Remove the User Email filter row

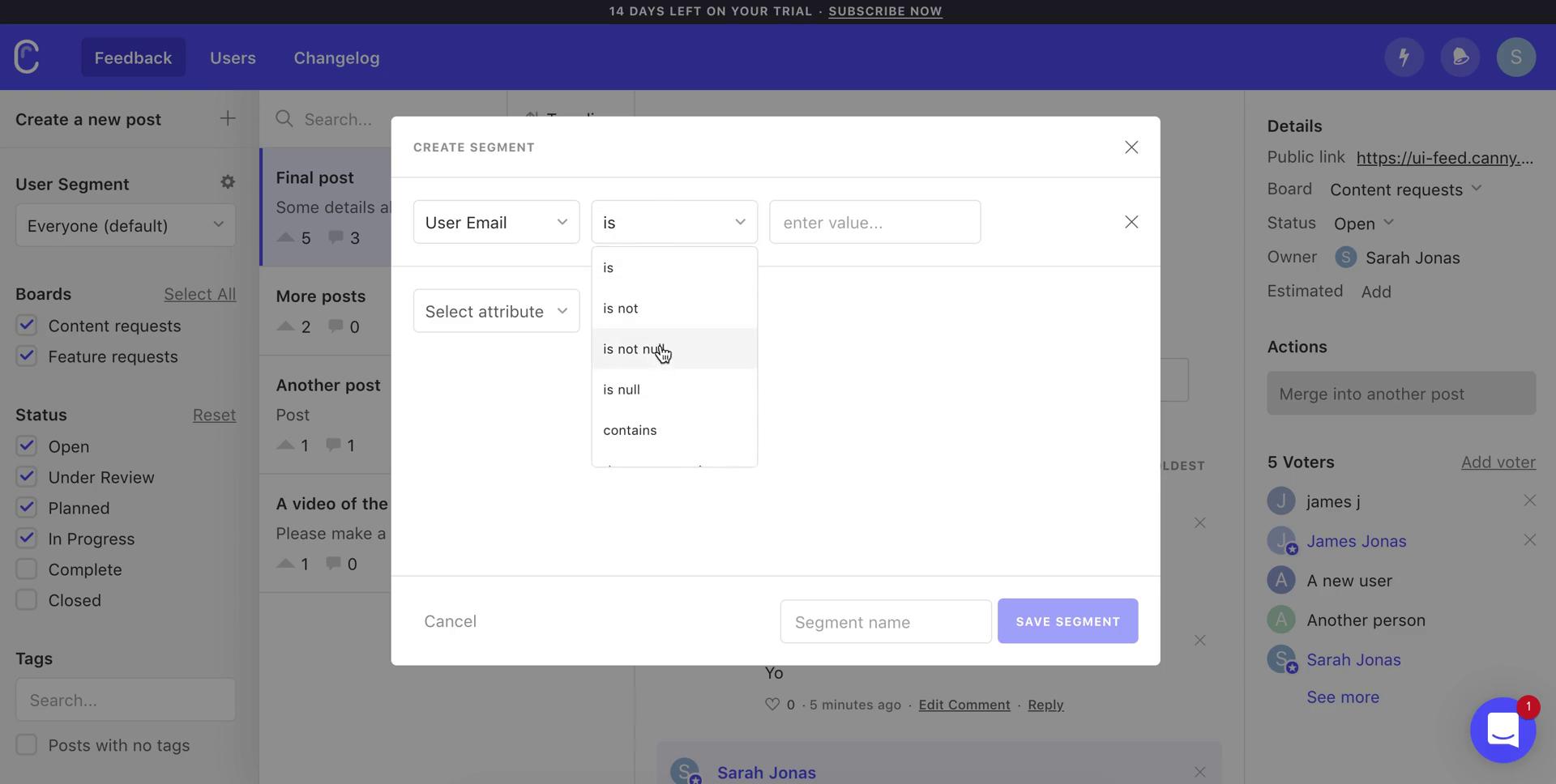click(1131, 222)
